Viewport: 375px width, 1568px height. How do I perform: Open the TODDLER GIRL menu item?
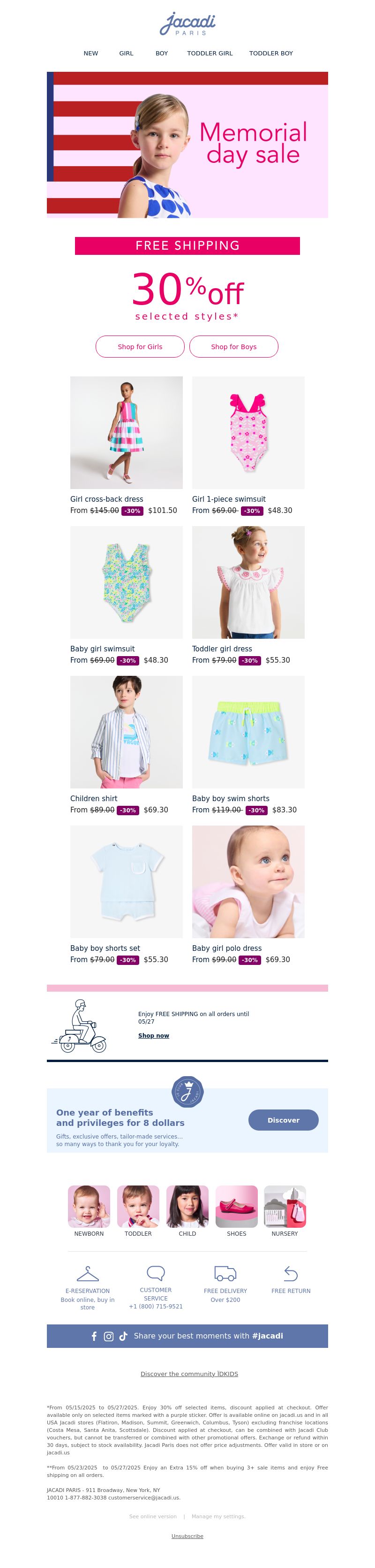[x=210, y=54]
